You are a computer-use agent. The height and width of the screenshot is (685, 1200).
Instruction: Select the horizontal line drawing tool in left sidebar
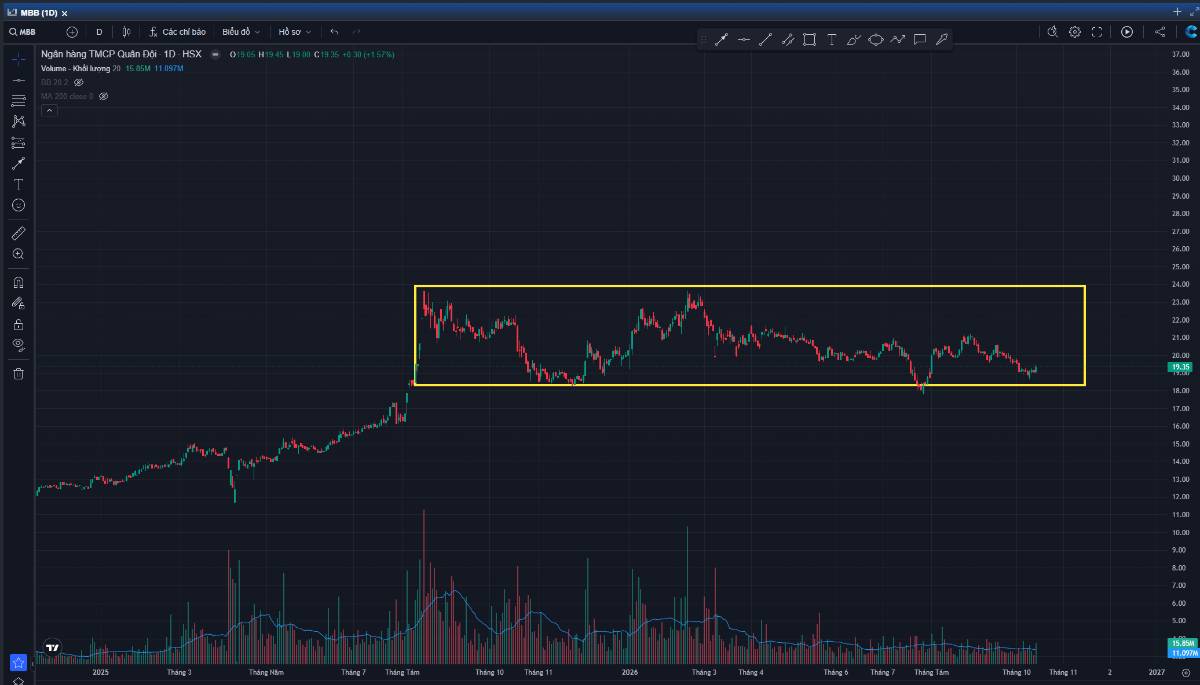coord(18,79)
